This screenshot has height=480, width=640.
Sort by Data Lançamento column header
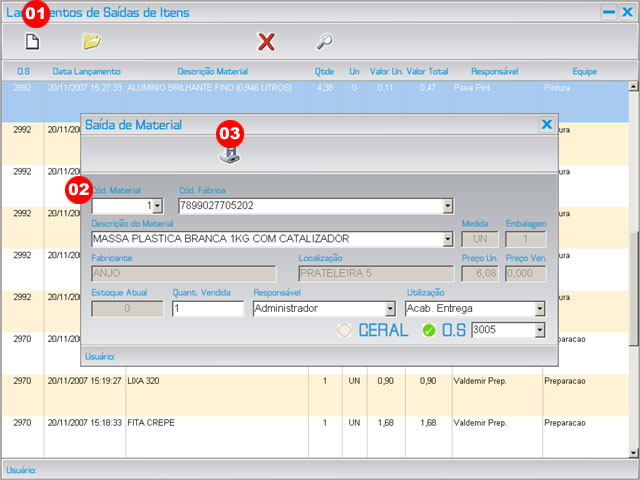coord(87,72)
